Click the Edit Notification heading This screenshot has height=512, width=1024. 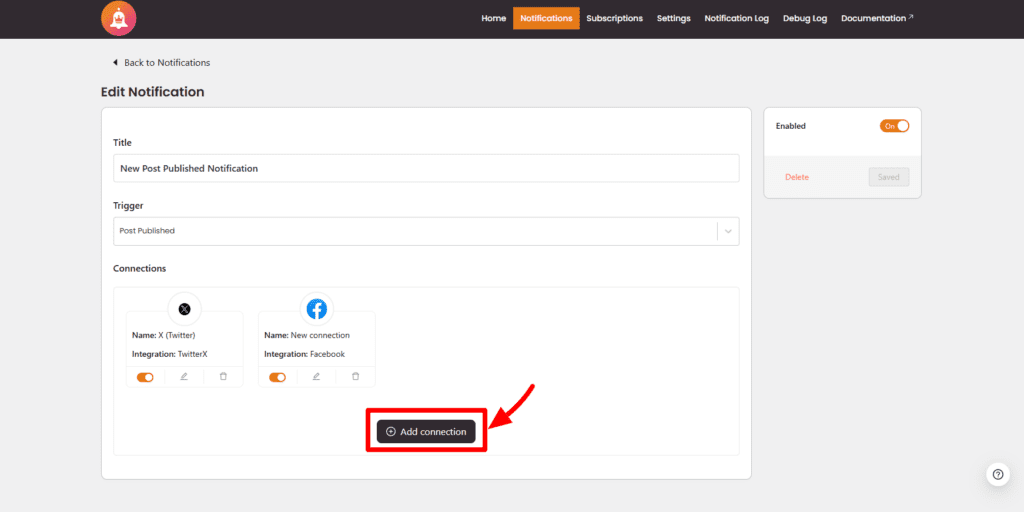tap(153, 92)
